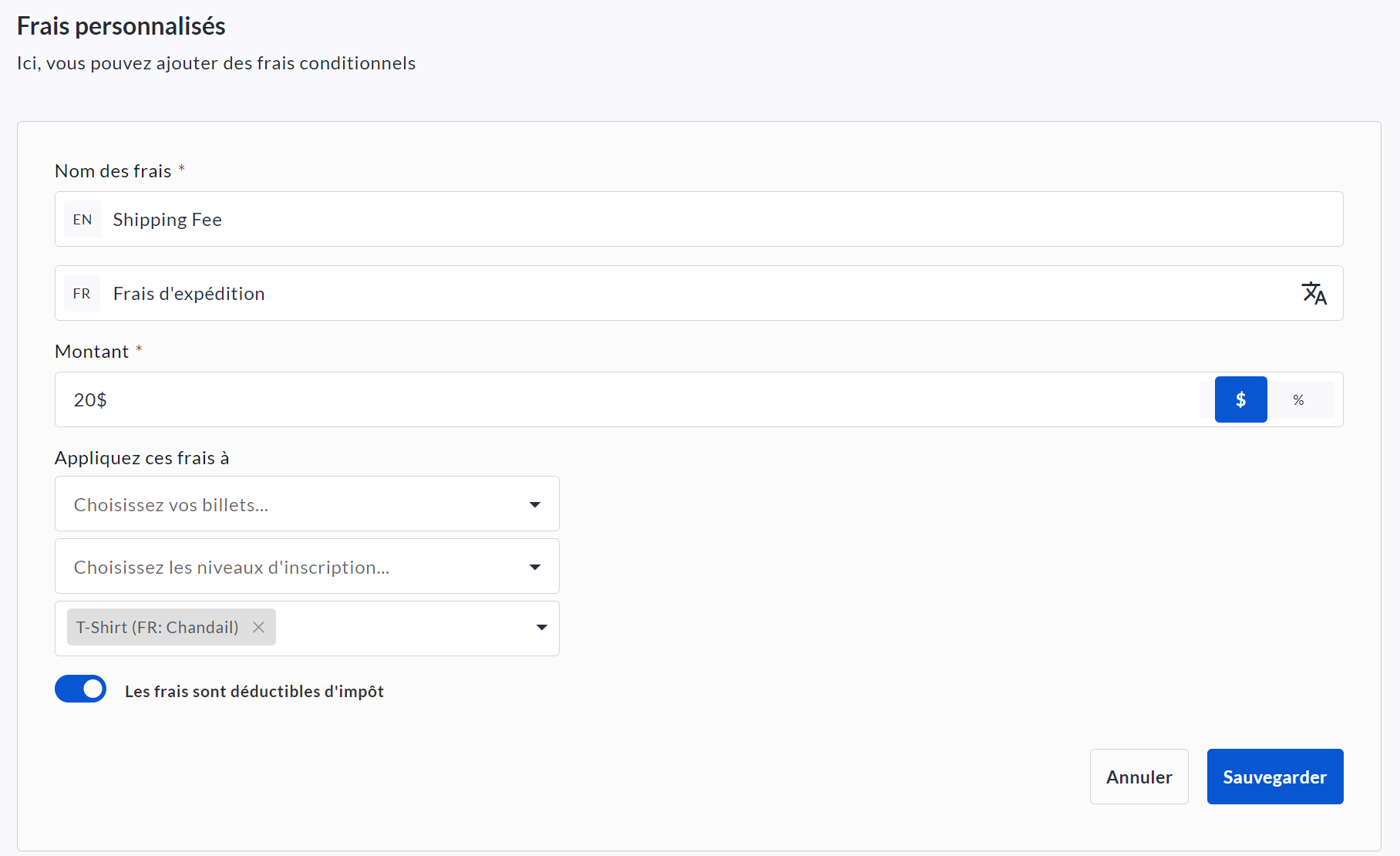Click the FR language badge

tap(82, 294)
